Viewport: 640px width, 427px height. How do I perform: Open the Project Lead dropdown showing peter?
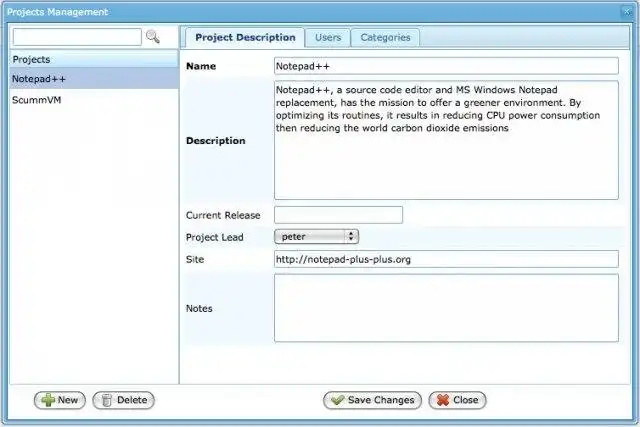(x=316, y=237)
